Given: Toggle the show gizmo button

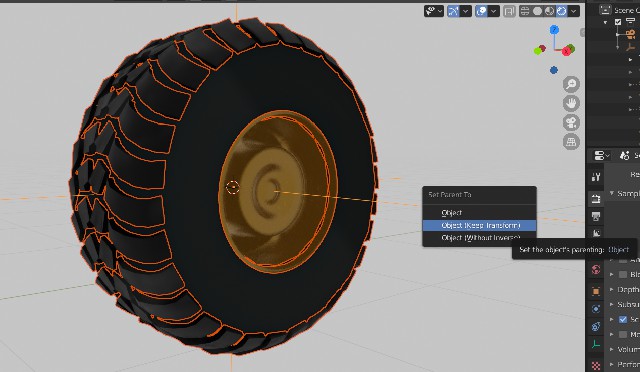Looking at the screenshot, I should 453,11.
